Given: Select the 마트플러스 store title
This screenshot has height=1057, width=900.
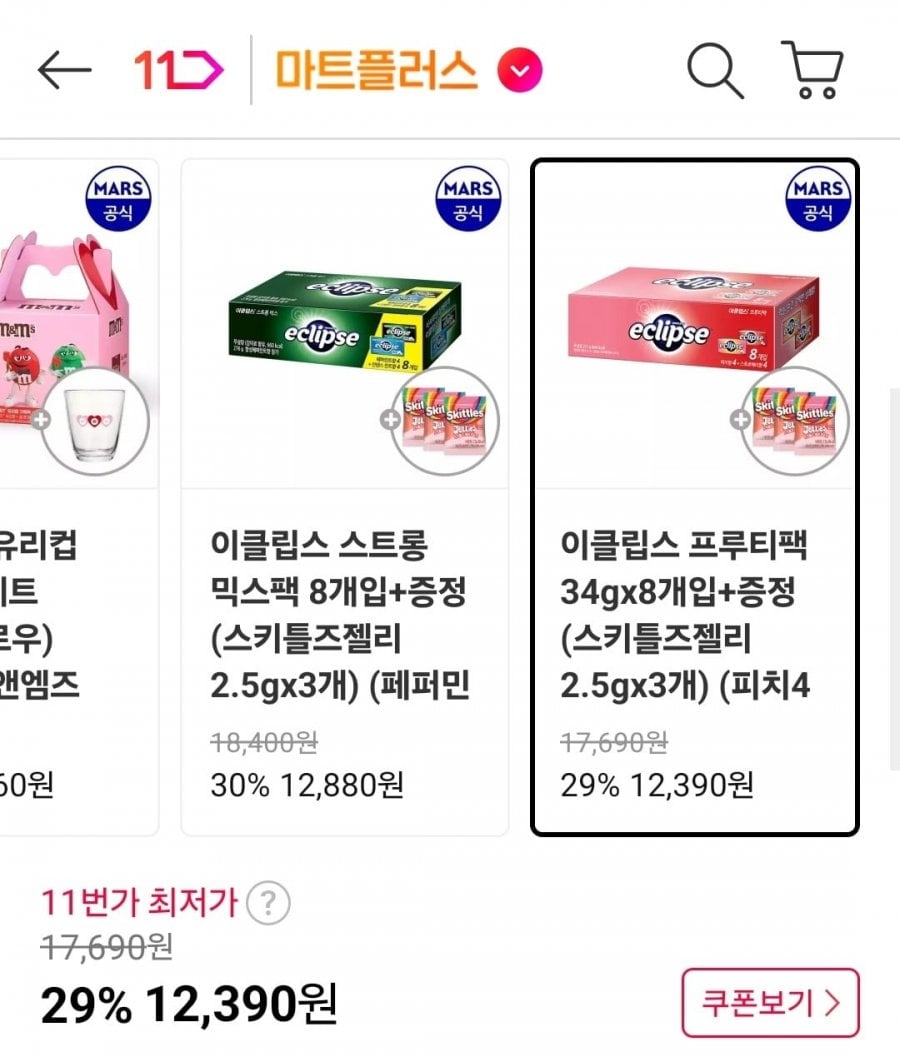Looking at the screenshot, I should [x=376, y=70].
